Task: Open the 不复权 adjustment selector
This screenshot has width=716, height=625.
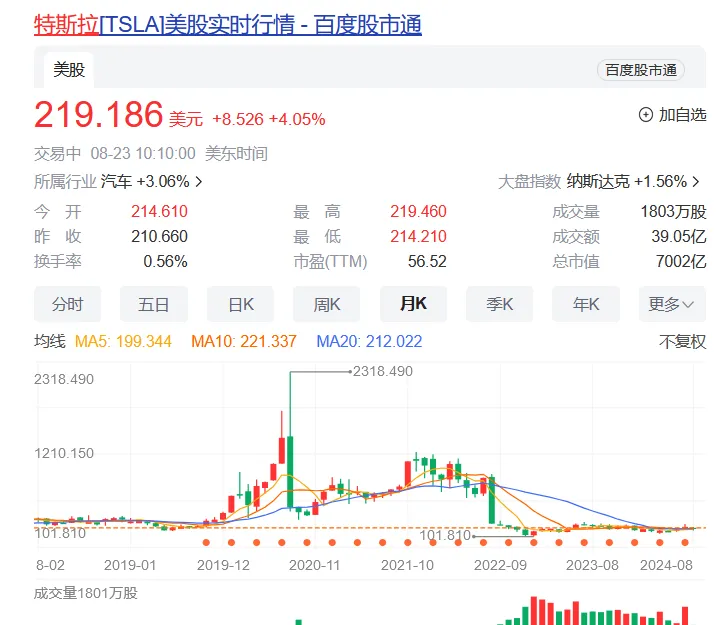Action: coord(682,341)
